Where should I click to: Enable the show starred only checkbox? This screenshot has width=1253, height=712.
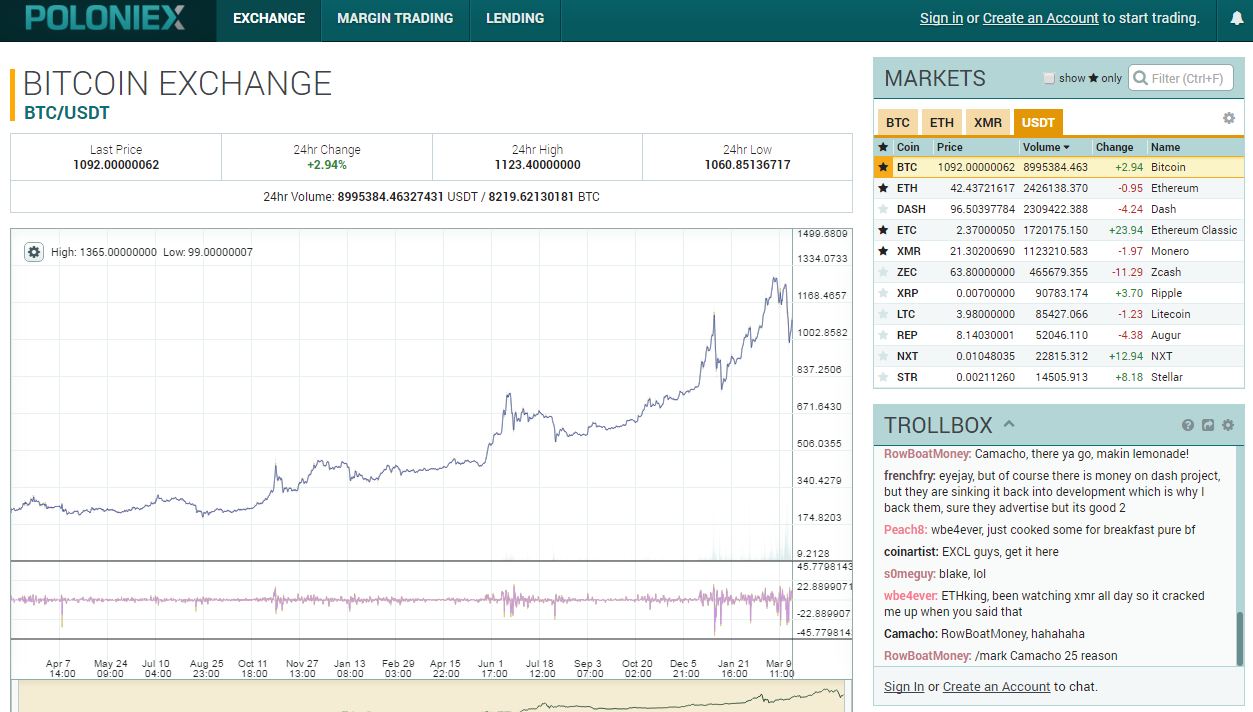tap(1049, 78)
